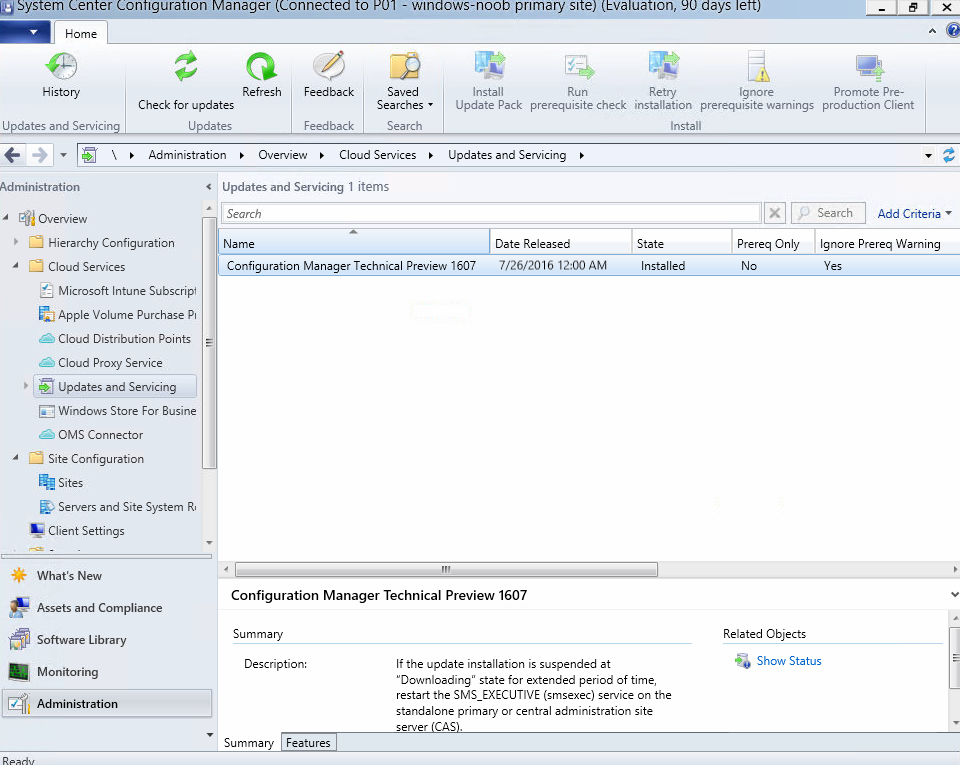Select Ignore prerequisite warnings icon
This screenshot has width=960, height=765.
tap(757, 66)
